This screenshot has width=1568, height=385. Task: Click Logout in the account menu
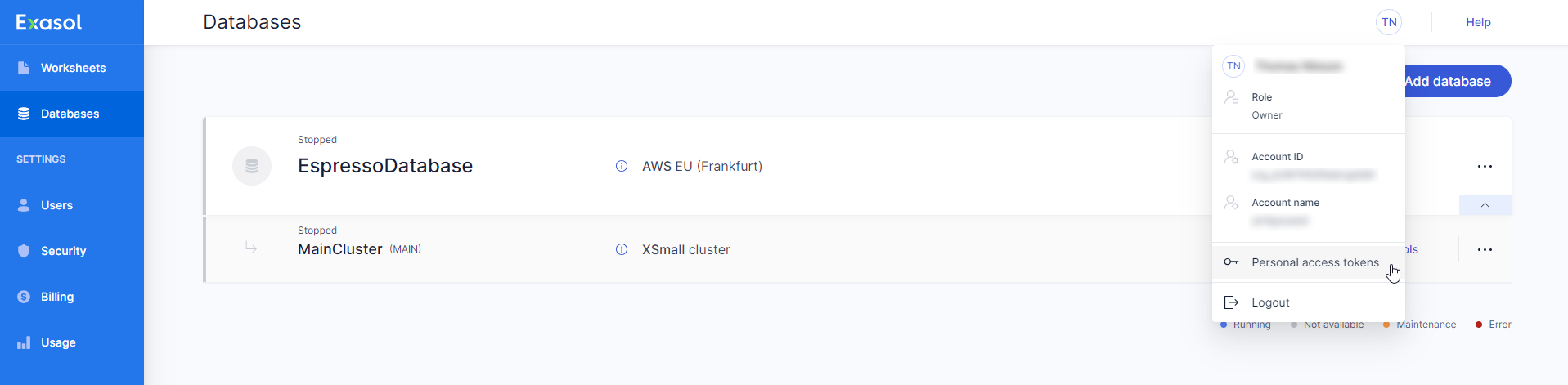pos(1270,302)
